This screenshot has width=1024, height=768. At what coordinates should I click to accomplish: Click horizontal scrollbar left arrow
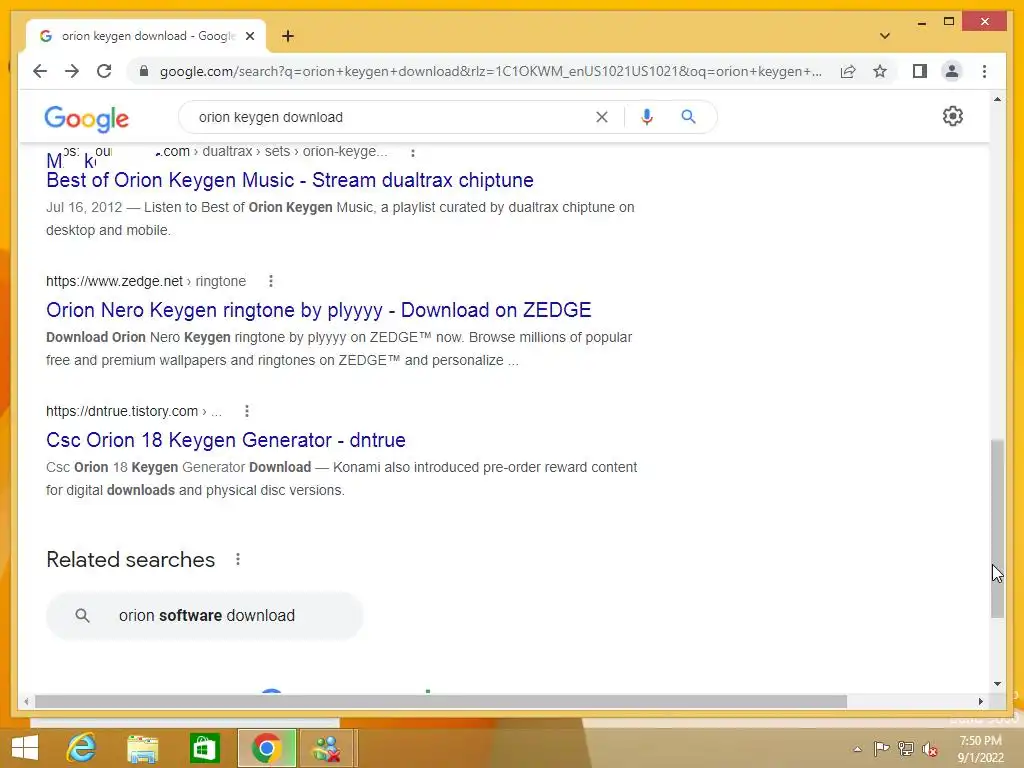point(26,701)
